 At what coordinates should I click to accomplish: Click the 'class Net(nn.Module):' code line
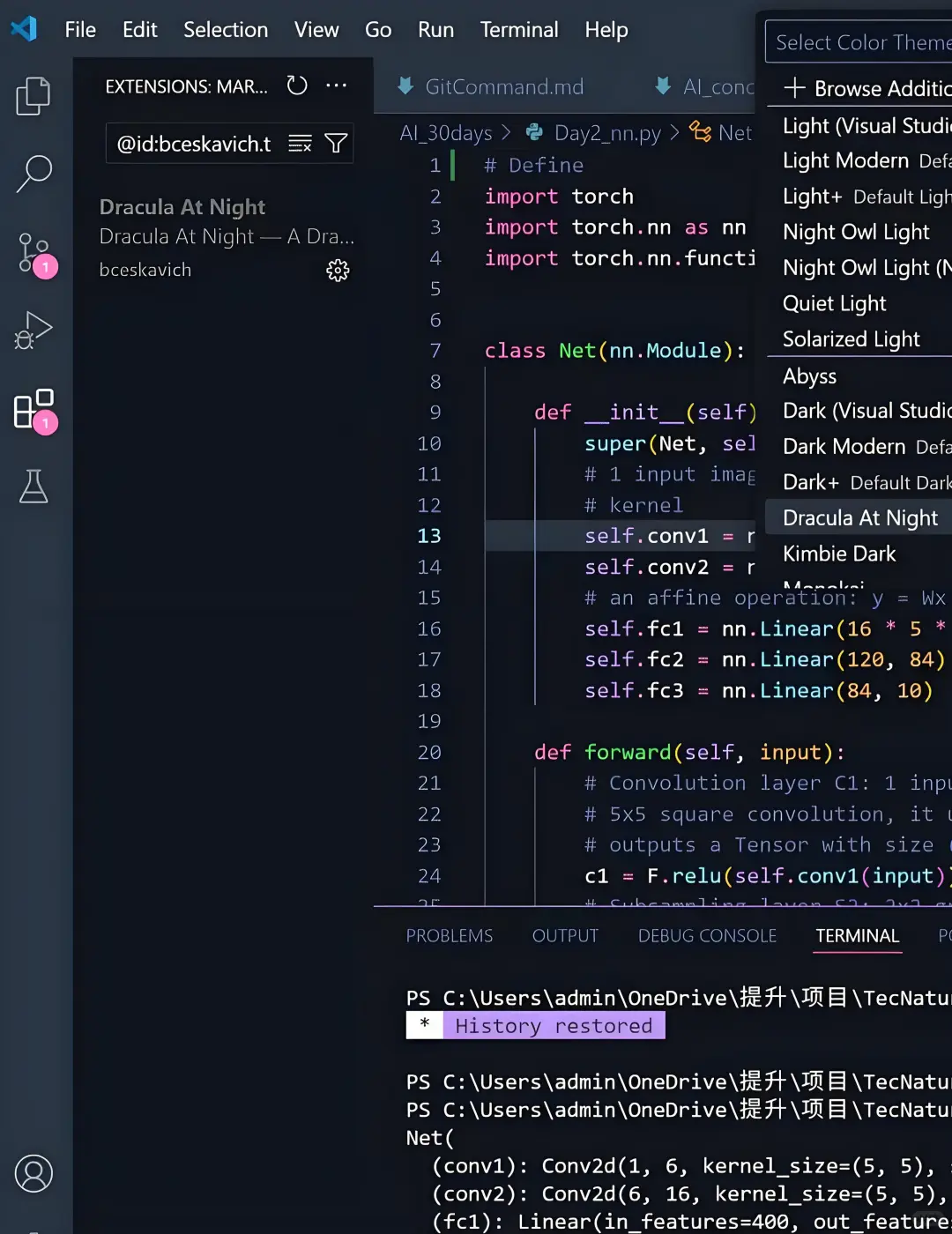pyautogui.click(x=614, y=351)
